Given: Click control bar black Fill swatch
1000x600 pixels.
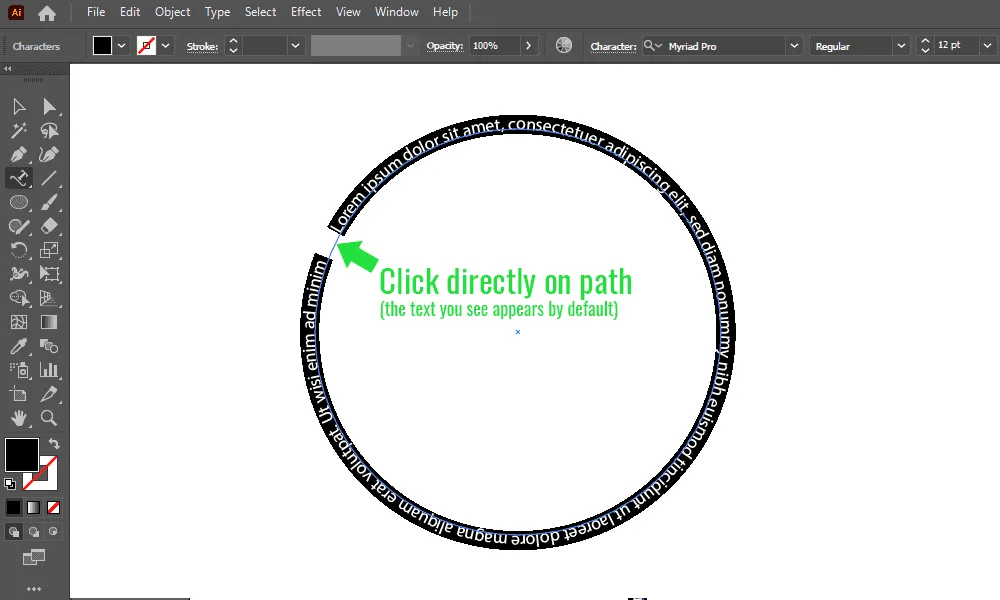Looking at the screenshot, I should pos(103,46).
